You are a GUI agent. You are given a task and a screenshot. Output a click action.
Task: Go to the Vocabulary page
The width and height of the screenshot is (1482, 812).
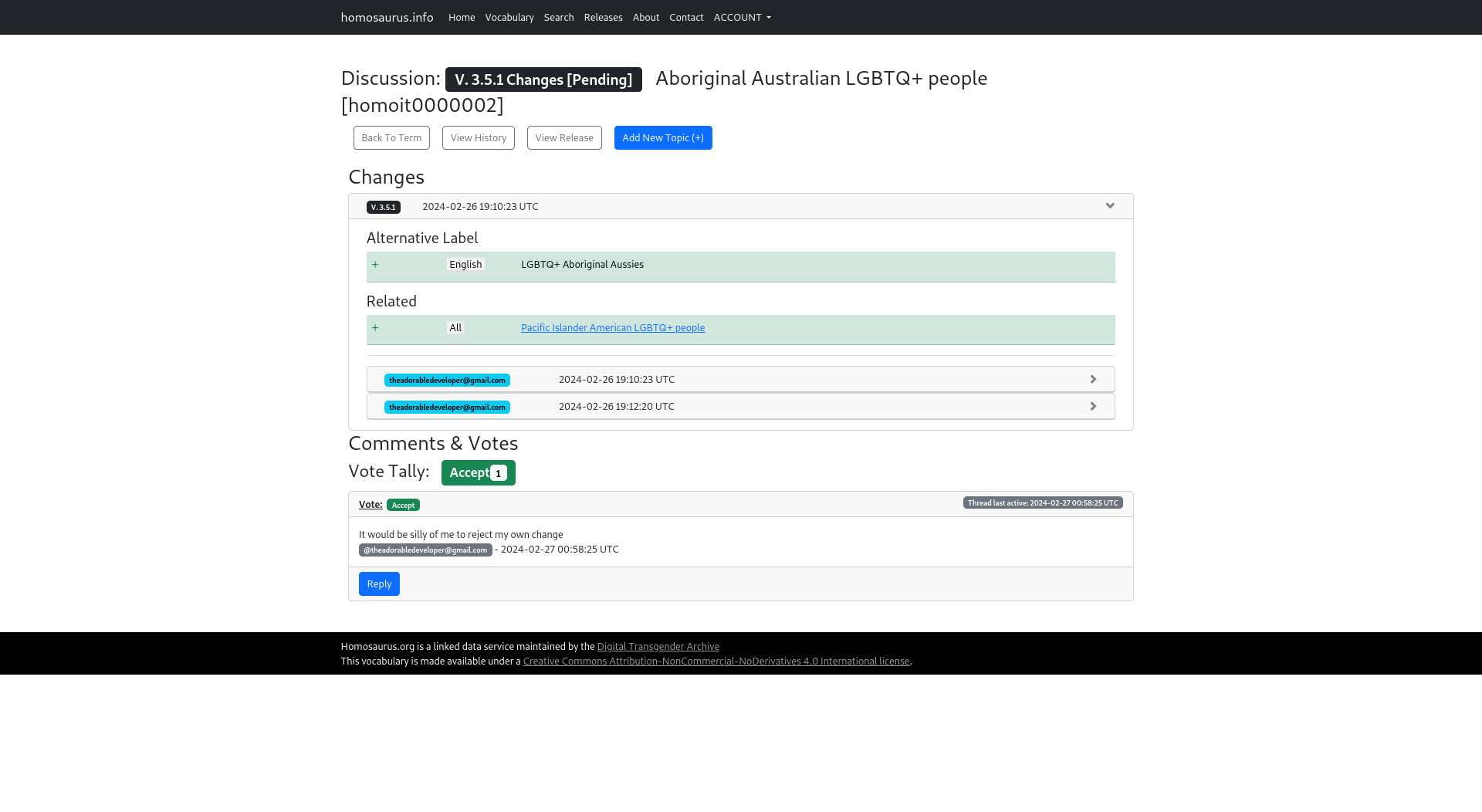coord(509,17)
